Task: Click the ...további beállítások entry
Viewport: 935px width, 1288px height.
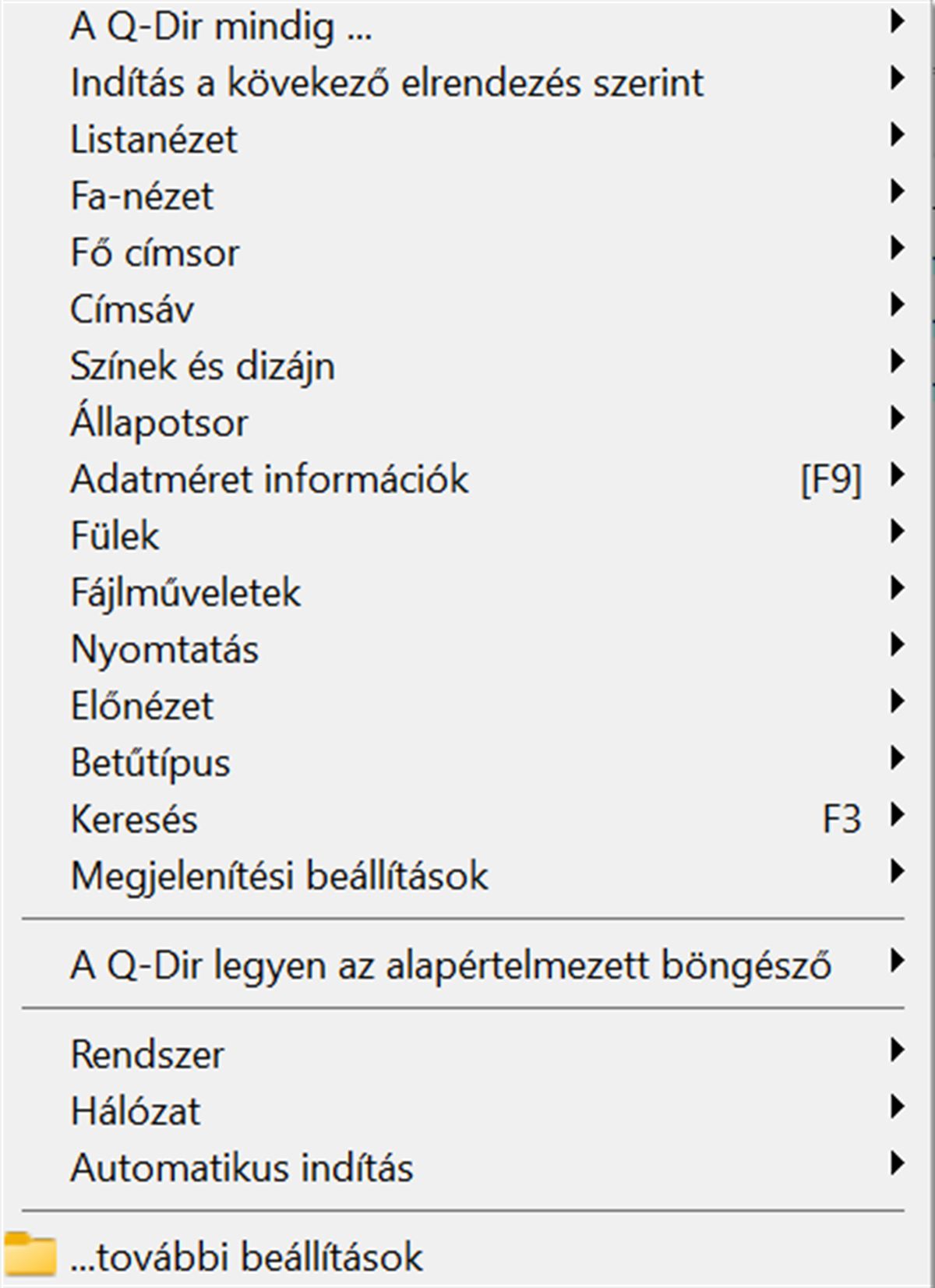Action: 246,1257
